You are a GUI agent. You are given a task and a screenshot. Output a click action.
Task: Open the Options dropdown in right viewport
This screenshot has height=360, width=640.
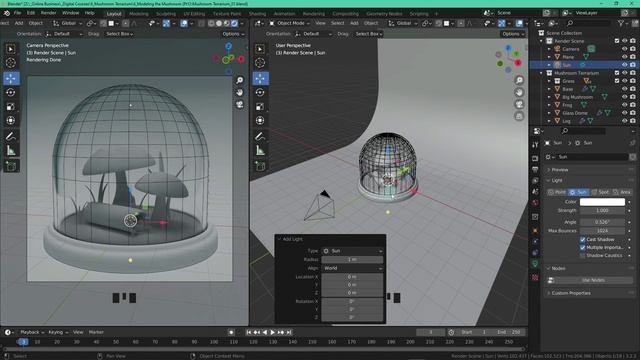(x=513, y=34)
